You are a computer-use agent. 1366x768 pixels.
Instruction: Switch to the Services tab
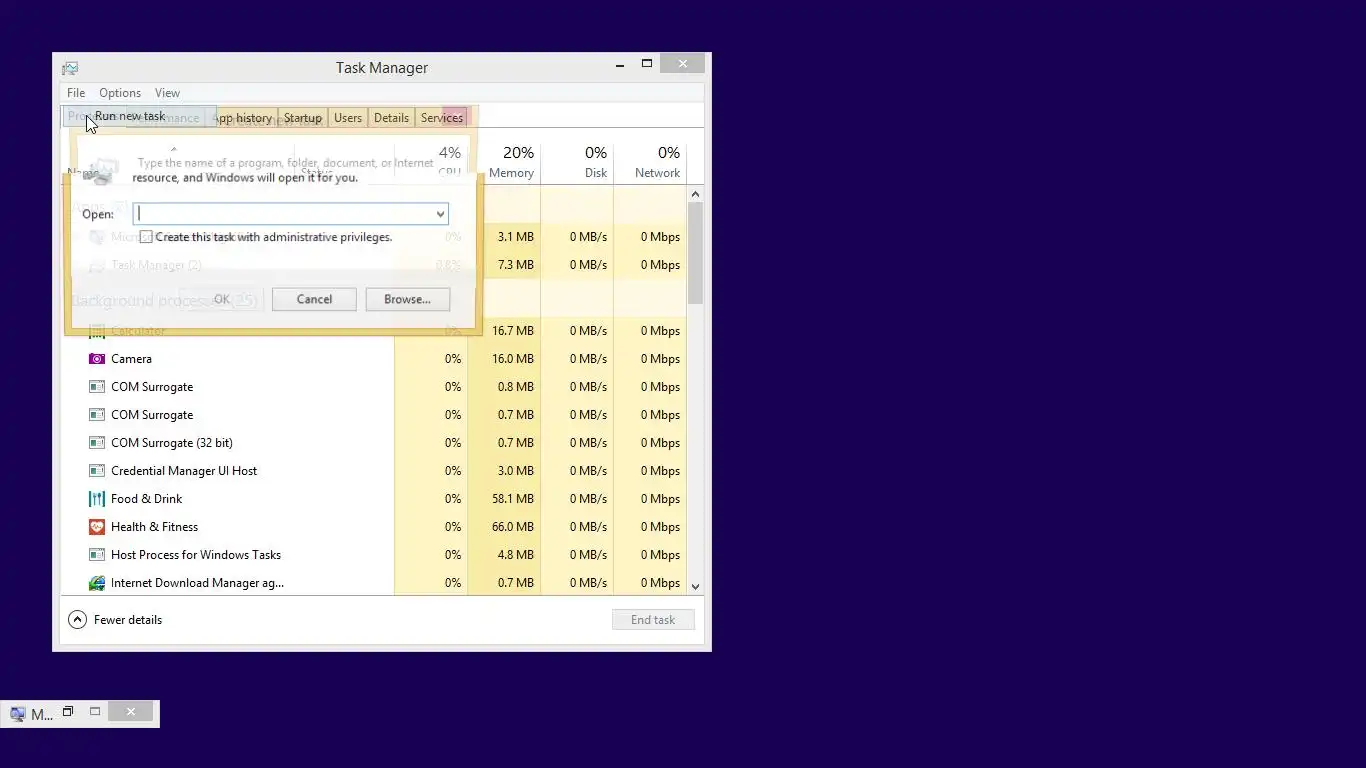pos(442,118)
